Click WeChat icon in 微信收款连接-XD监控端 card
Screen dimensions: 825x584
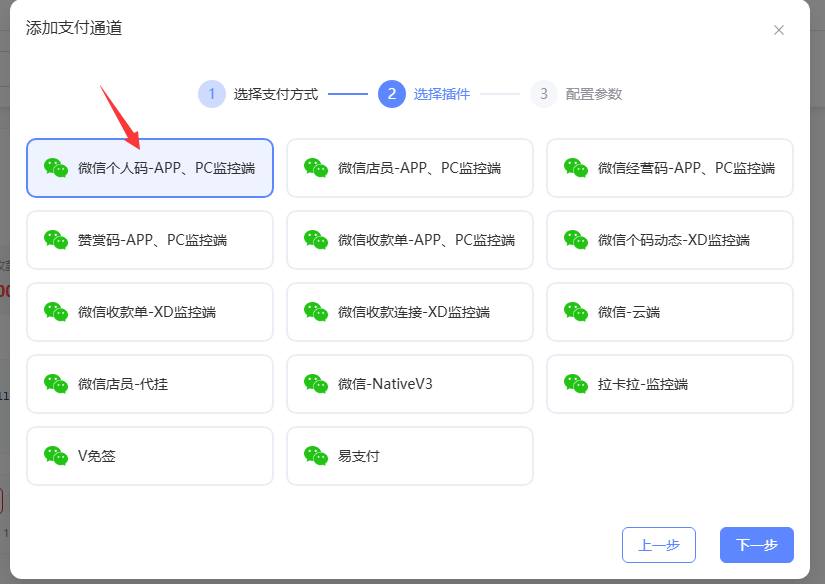316,312
